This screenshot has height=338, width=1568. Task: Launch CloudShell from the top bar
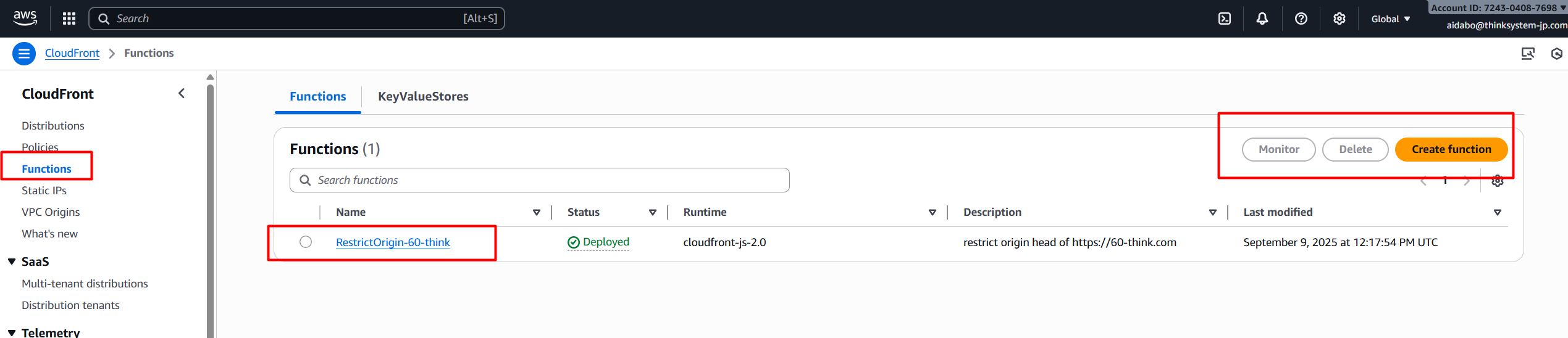1224,19
